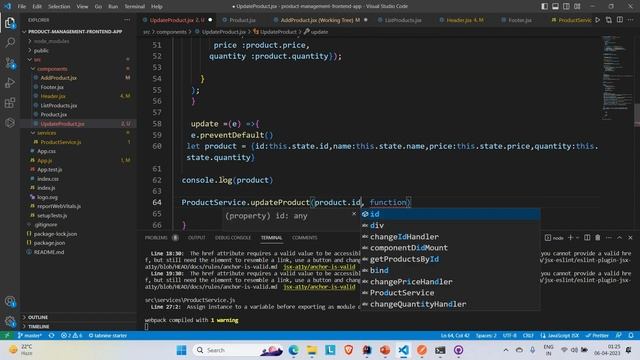This screenshot has height=360, width=640.
Task: Open Run and Debug view
Action: click(10, 83)
